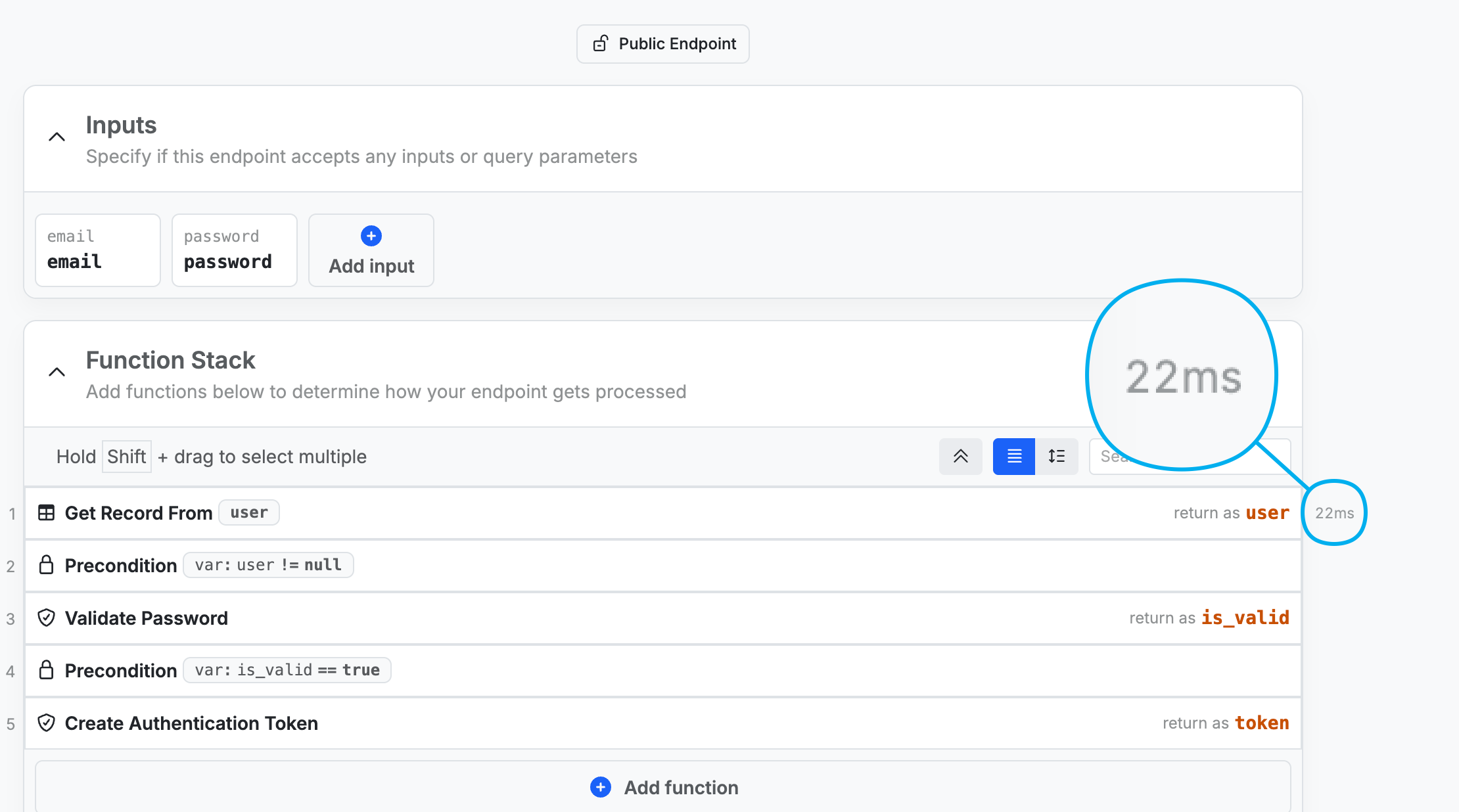
Task: Open the email input card
Action: point(98,250)
